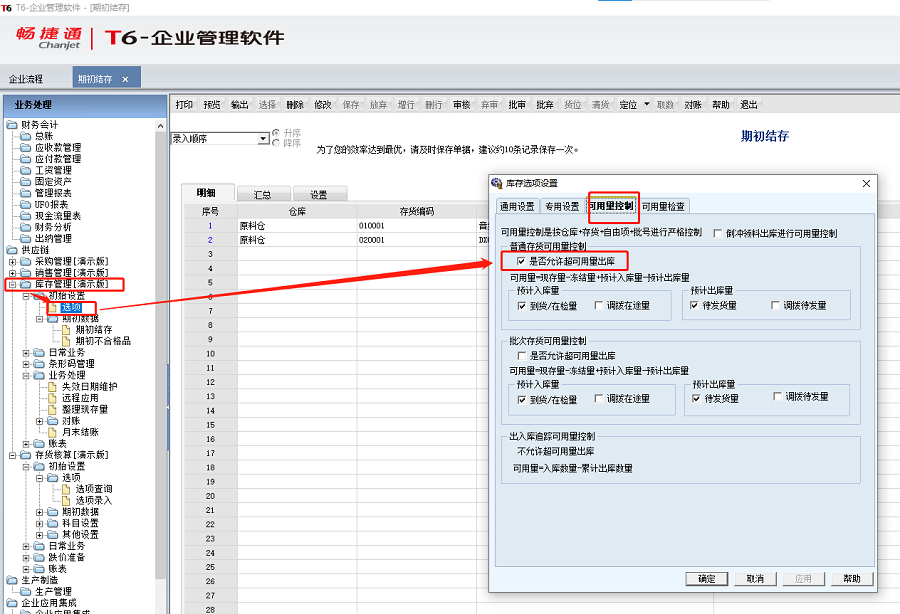
Task: Click the T6 application icon in title bar
Action: (6, 7)
